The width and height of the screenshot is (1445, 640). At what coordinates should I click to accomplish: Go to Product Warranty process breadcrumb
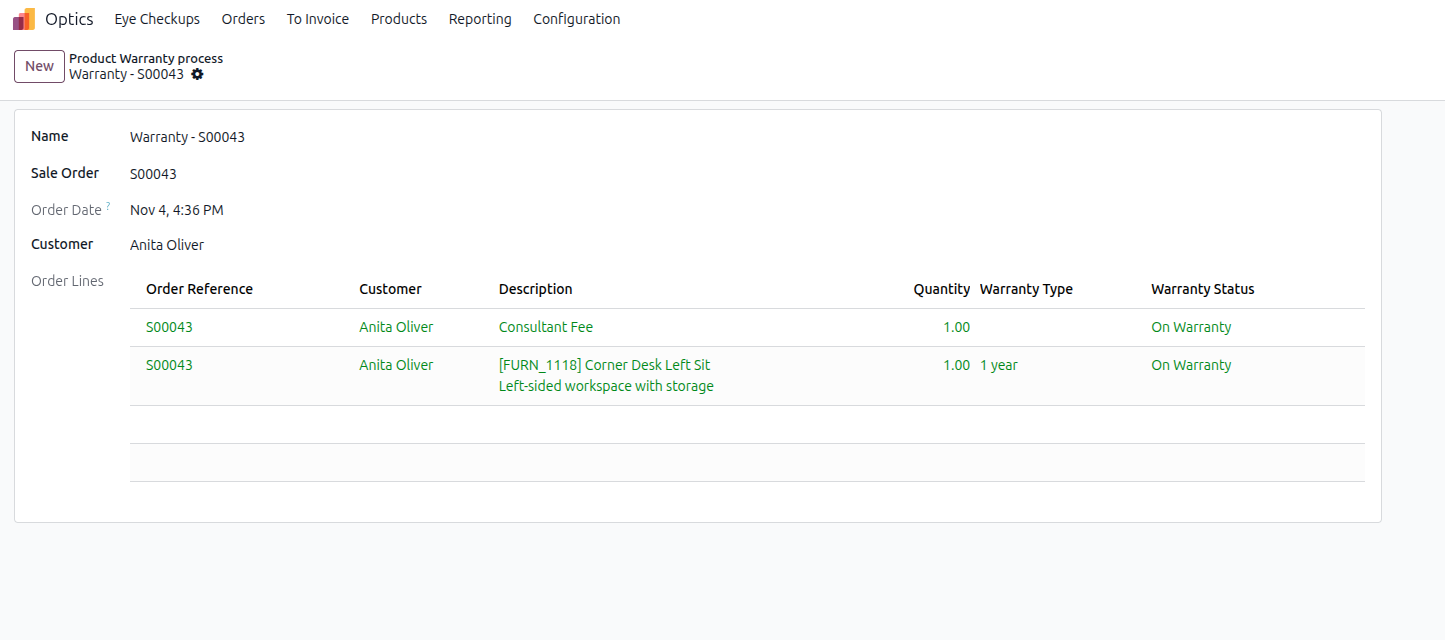[x=146, y=58]
